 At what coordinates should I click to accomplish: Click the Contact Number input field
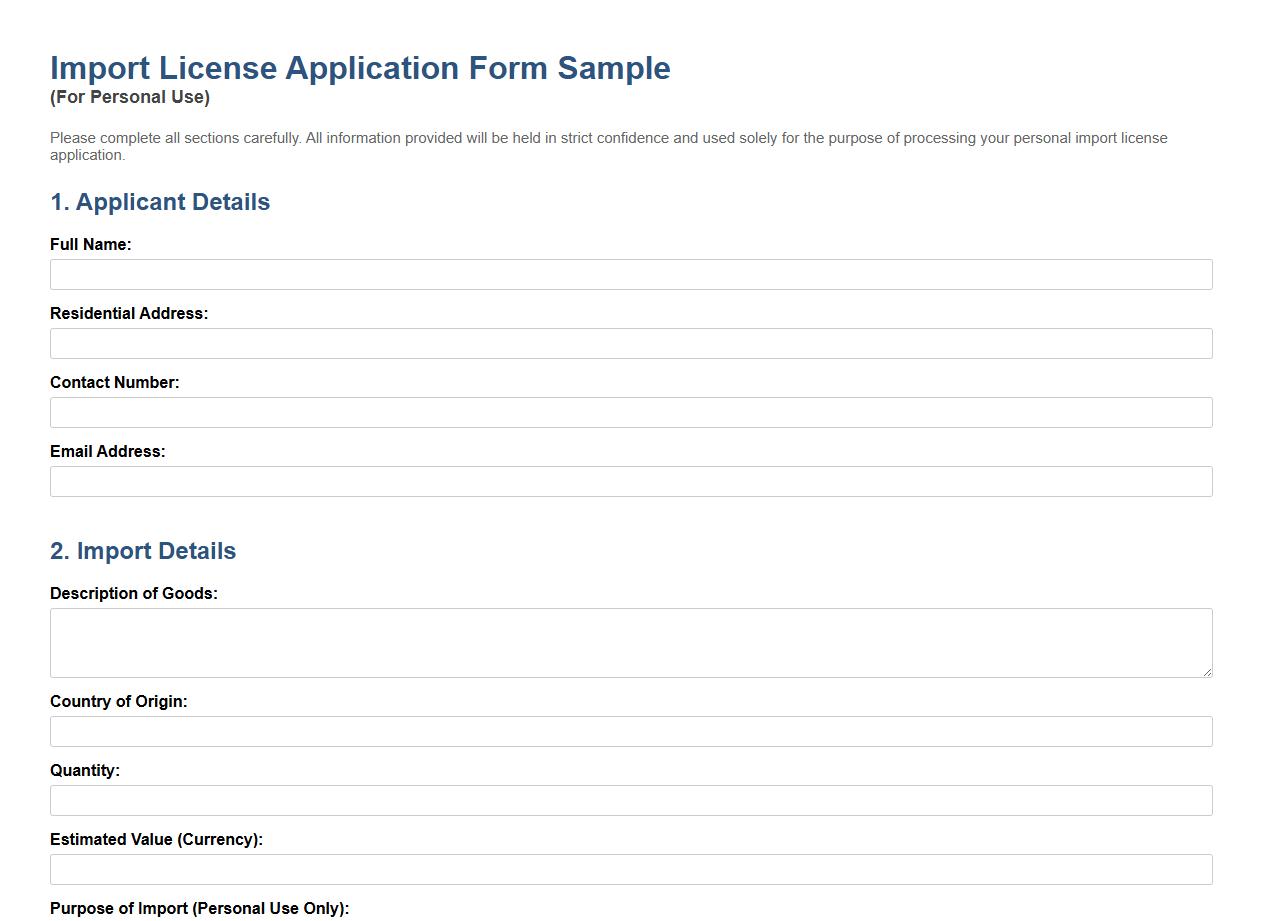630,412
